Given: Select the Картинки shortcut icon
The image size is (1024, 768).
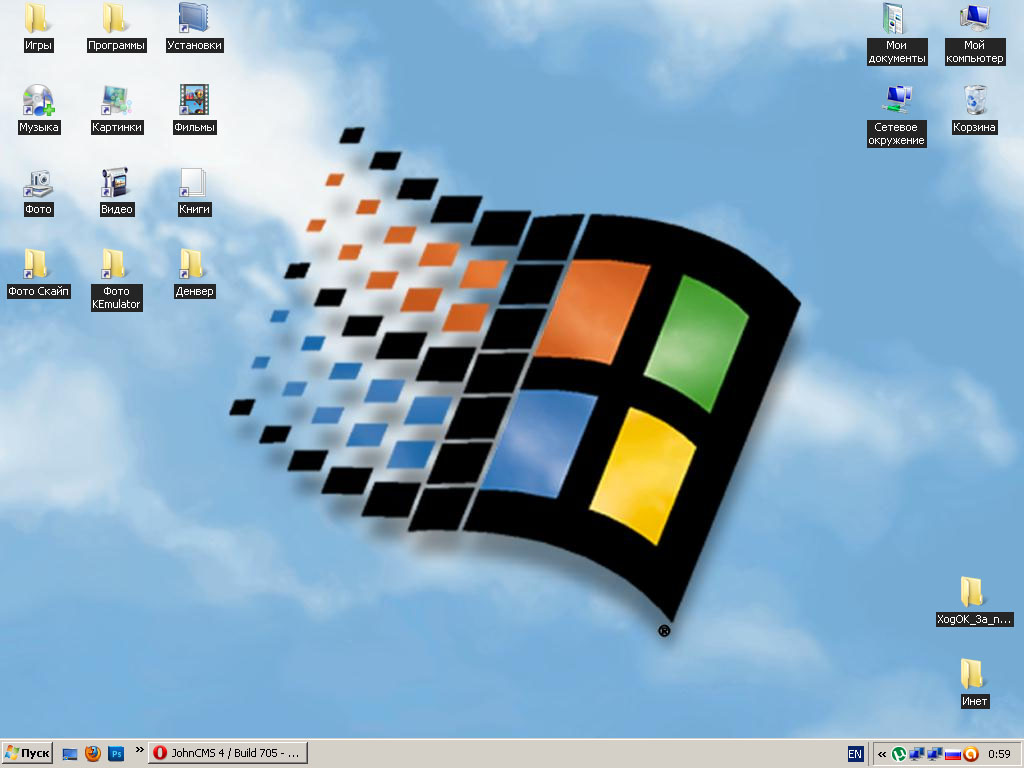Looking at the screenshot, I should pos(117,109).
